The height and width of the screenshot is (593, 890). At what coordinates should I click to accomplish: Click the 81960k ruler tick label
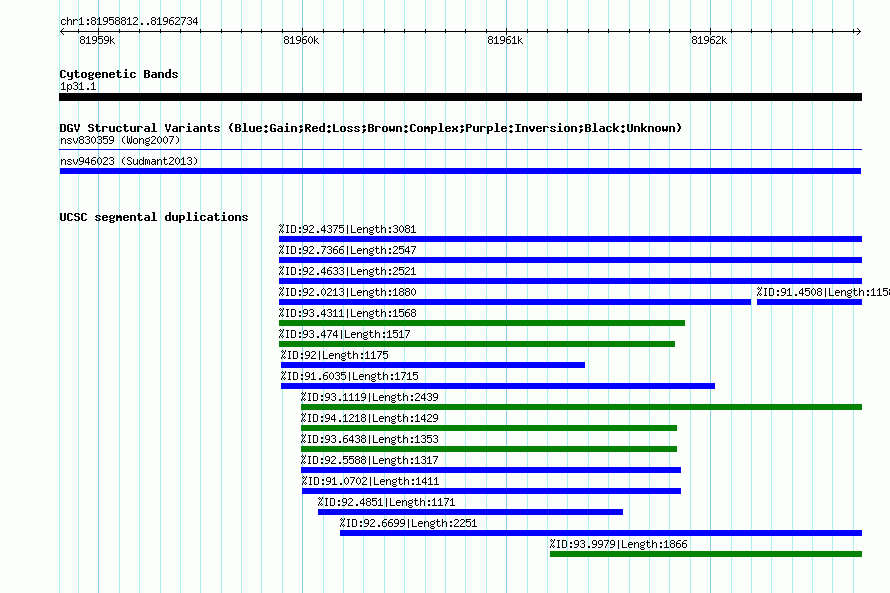[301, 40]
